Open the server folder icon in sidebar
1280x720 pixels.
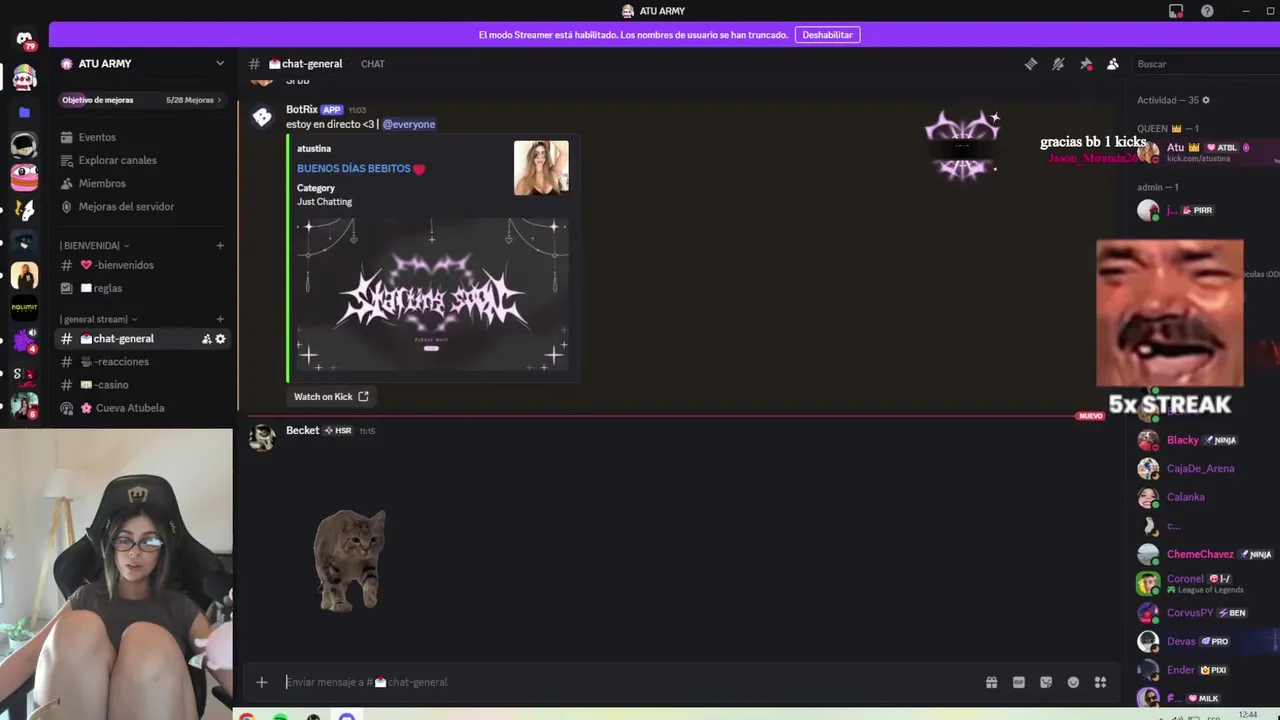[x=24, y=112]
